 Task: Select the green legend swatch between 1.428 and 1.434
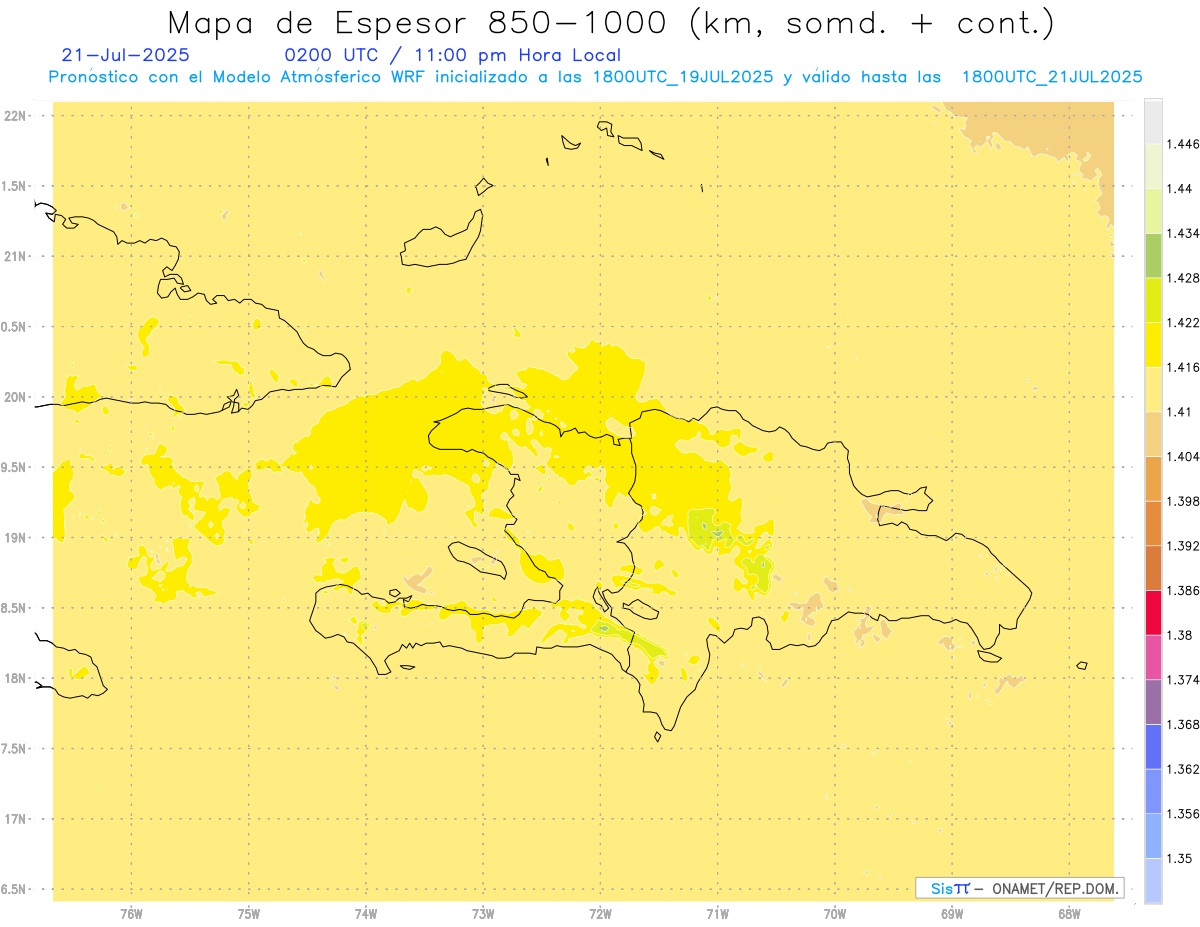coord(1153,255)
